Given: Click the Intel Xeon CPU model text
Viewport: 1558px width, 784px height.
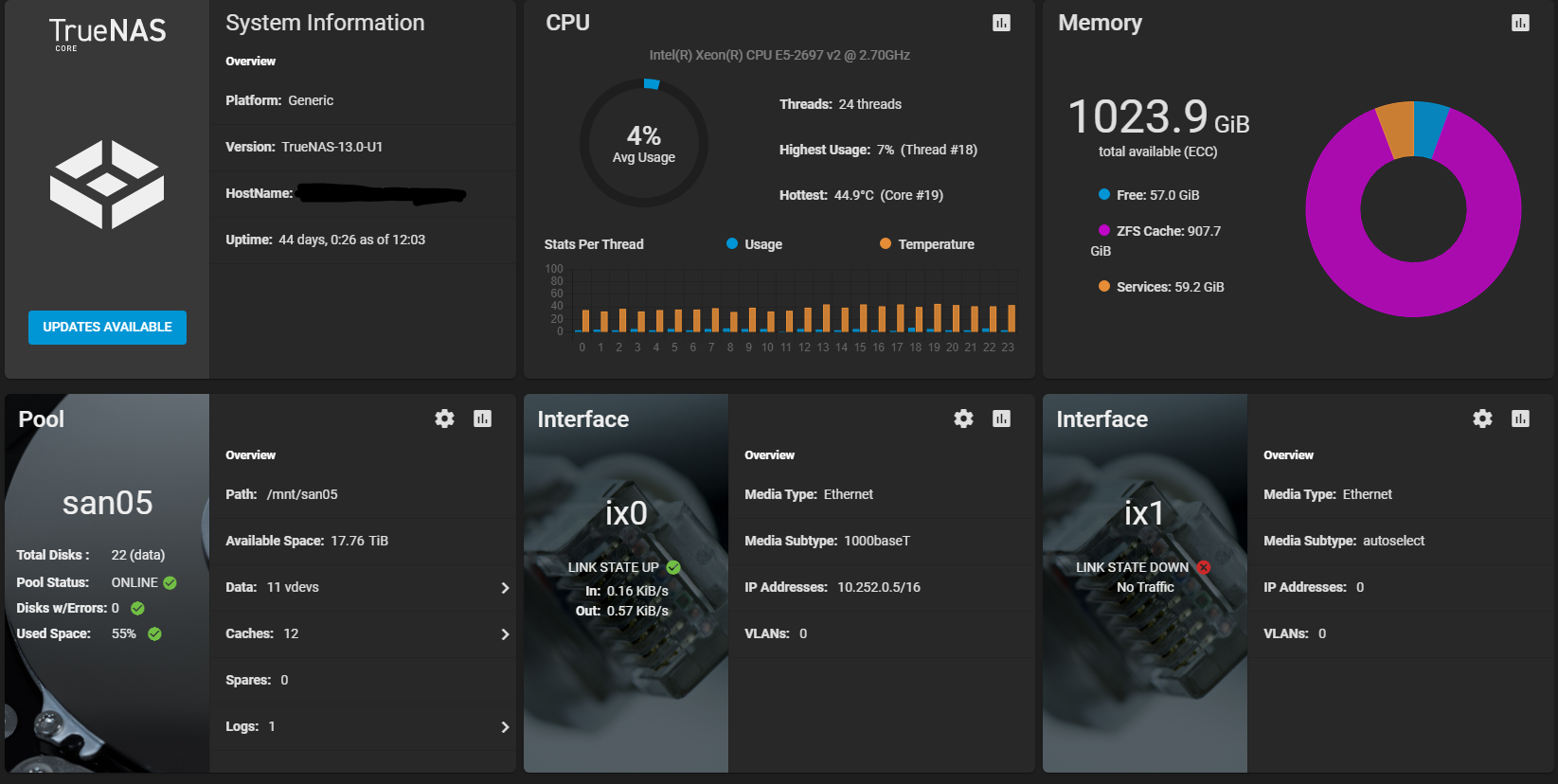Looking at the screenshot, I should coord(779,55).
